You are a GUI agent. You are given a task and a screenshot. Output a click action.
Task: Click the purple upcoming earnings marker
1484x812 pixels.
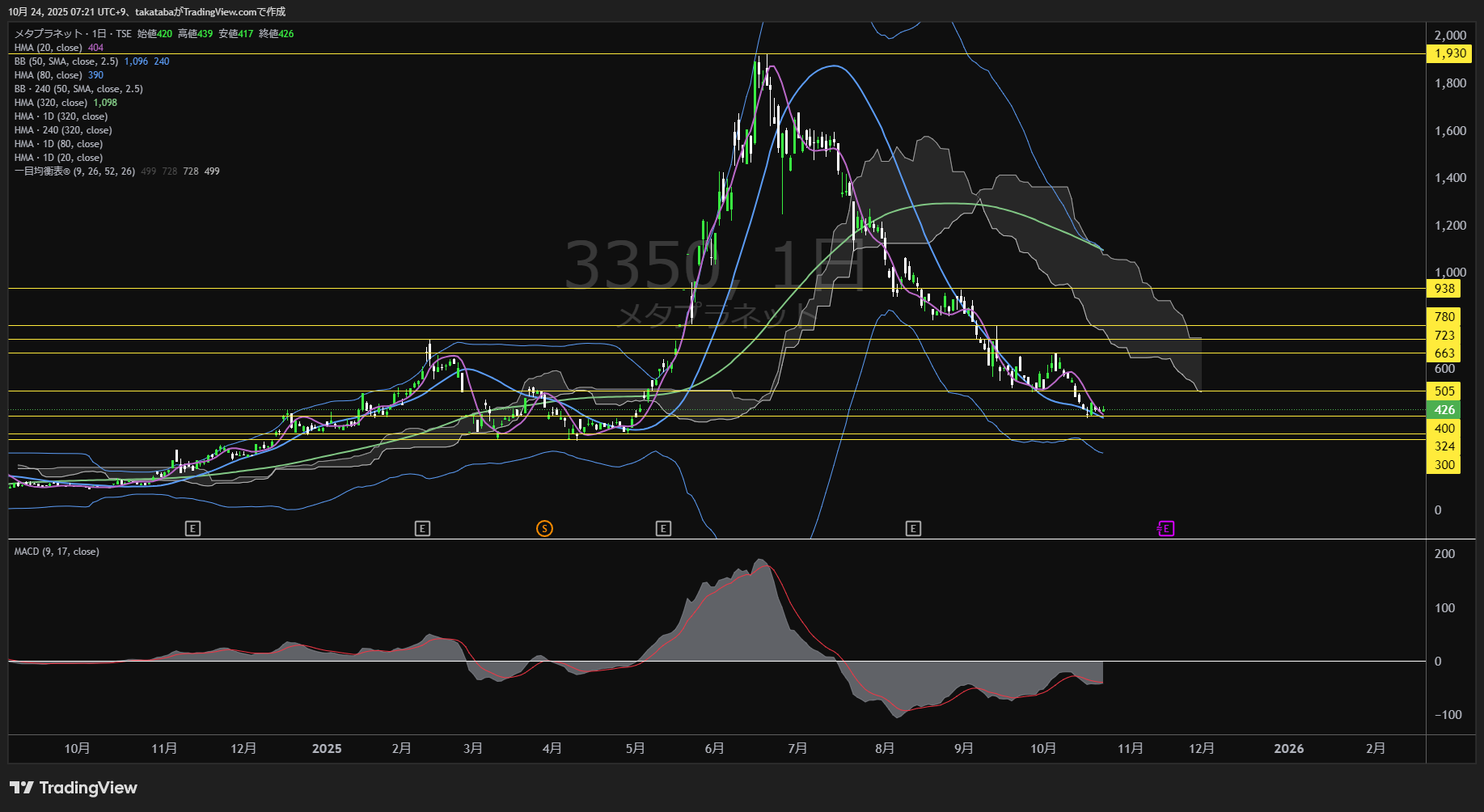pyautogui.click(x=1165, y=529)
